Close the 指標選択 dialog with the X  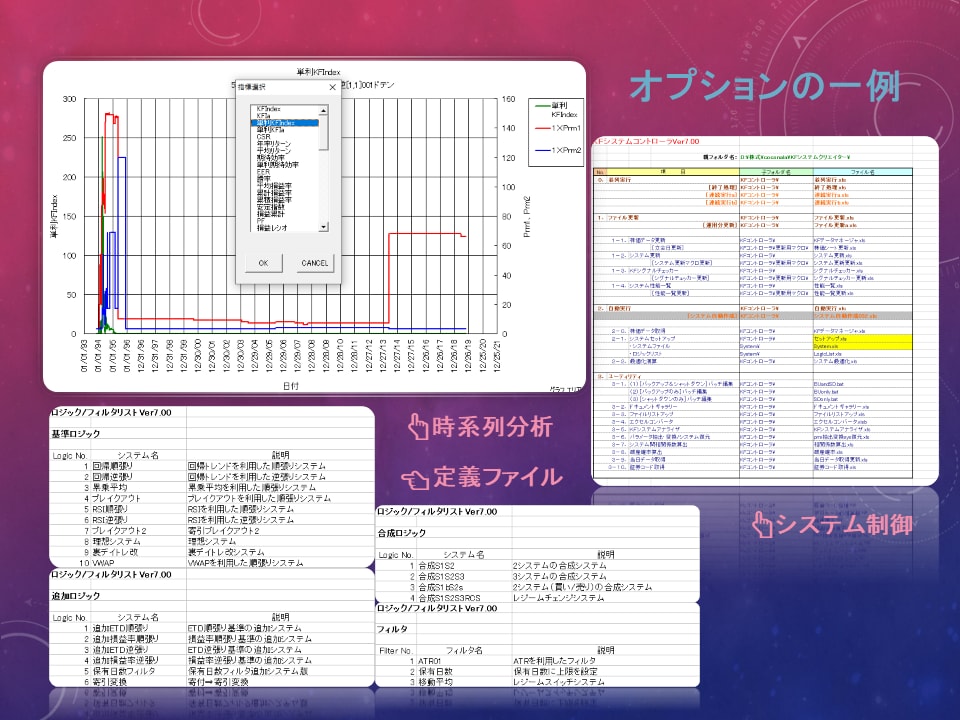(x=332, y=88)
